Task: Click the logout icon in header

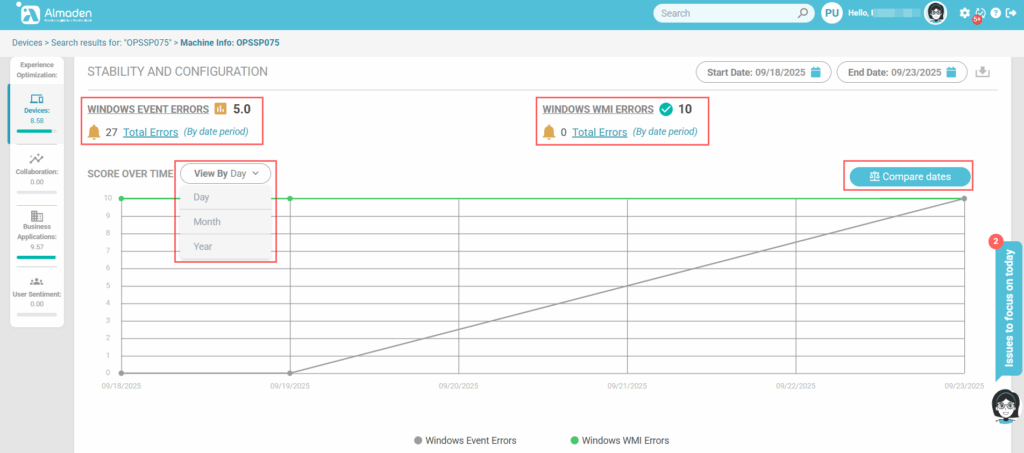Action: pos(1010,13)
